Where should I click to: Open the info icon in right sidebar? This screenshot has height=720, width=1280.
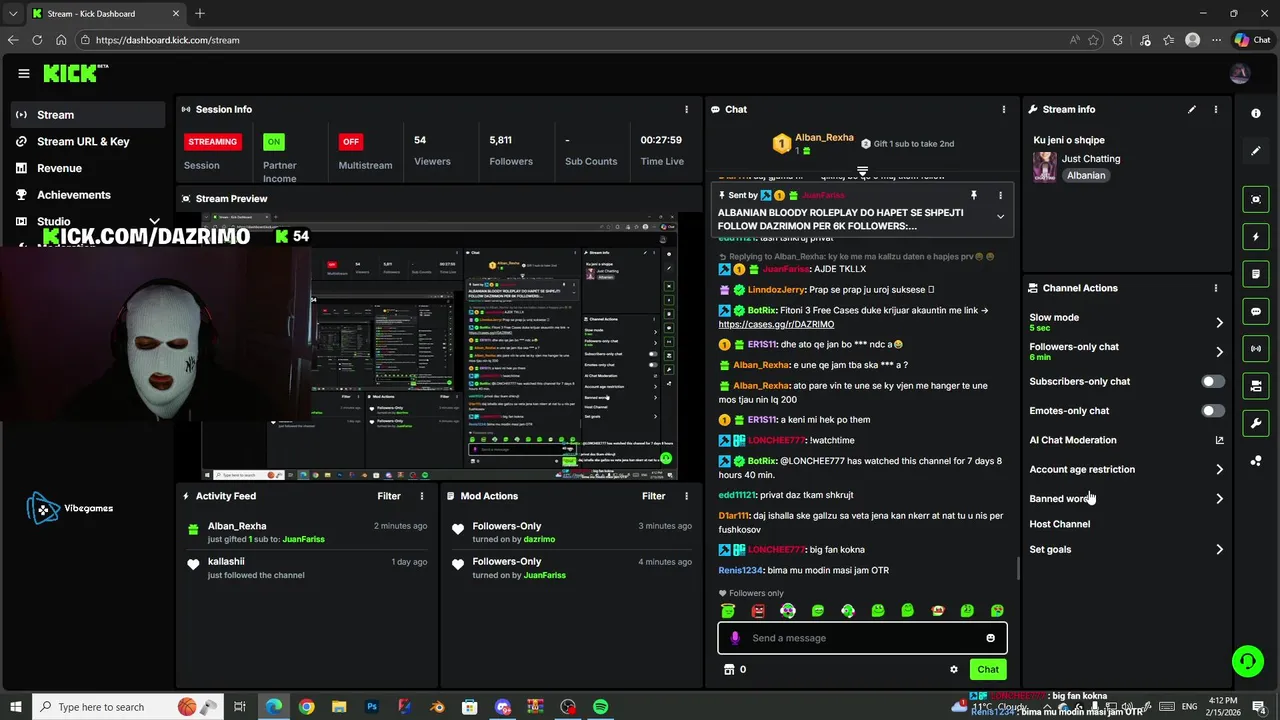pos(1256,113)
